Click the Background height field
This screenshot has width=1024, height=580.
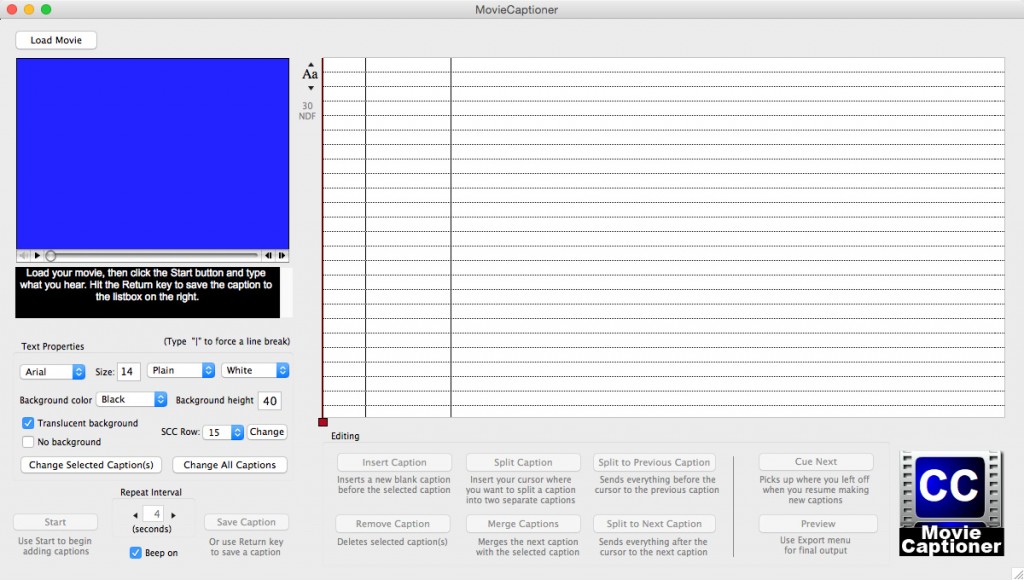[x=270, y=400]
